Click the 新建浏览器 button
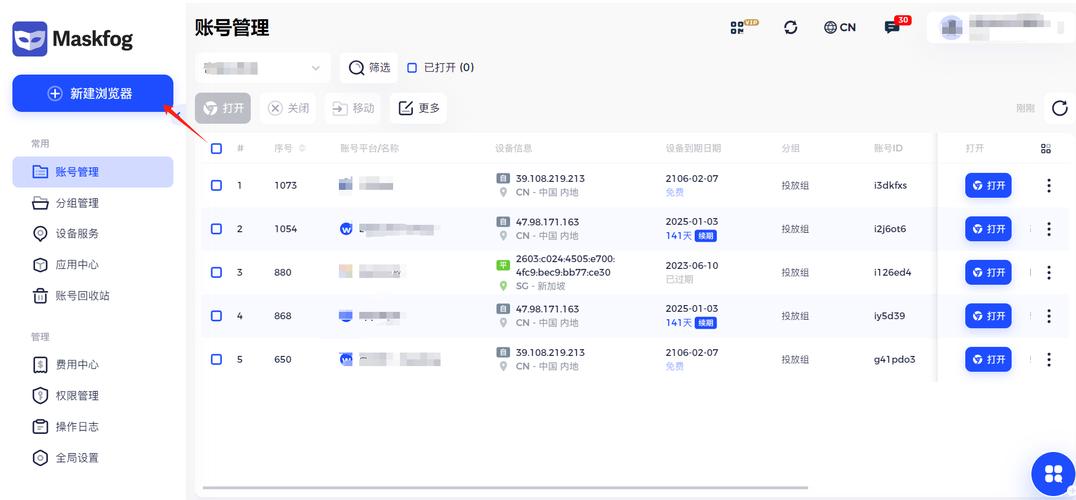Image resolution: width=1076 pixels, height=500 pixels. [92, 93]
